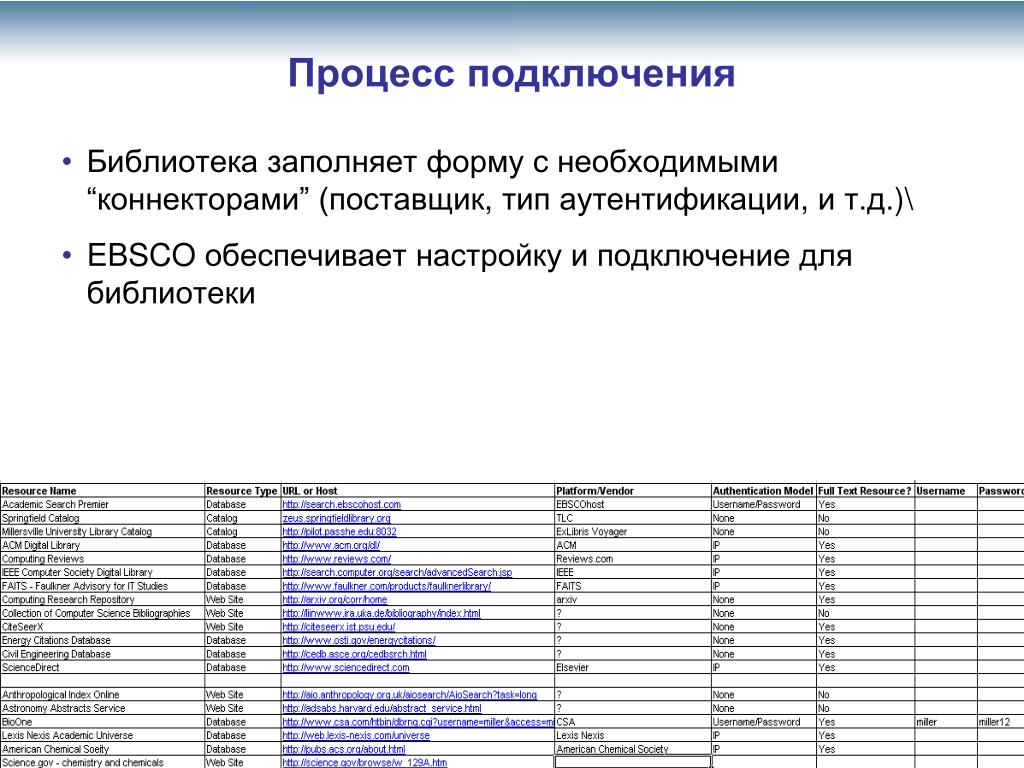Image resolution: width=1024 pixels, height=768 pixels.
Task: Open the citeseerx.ist.psu.edu link
Action: tap(338, 627)
